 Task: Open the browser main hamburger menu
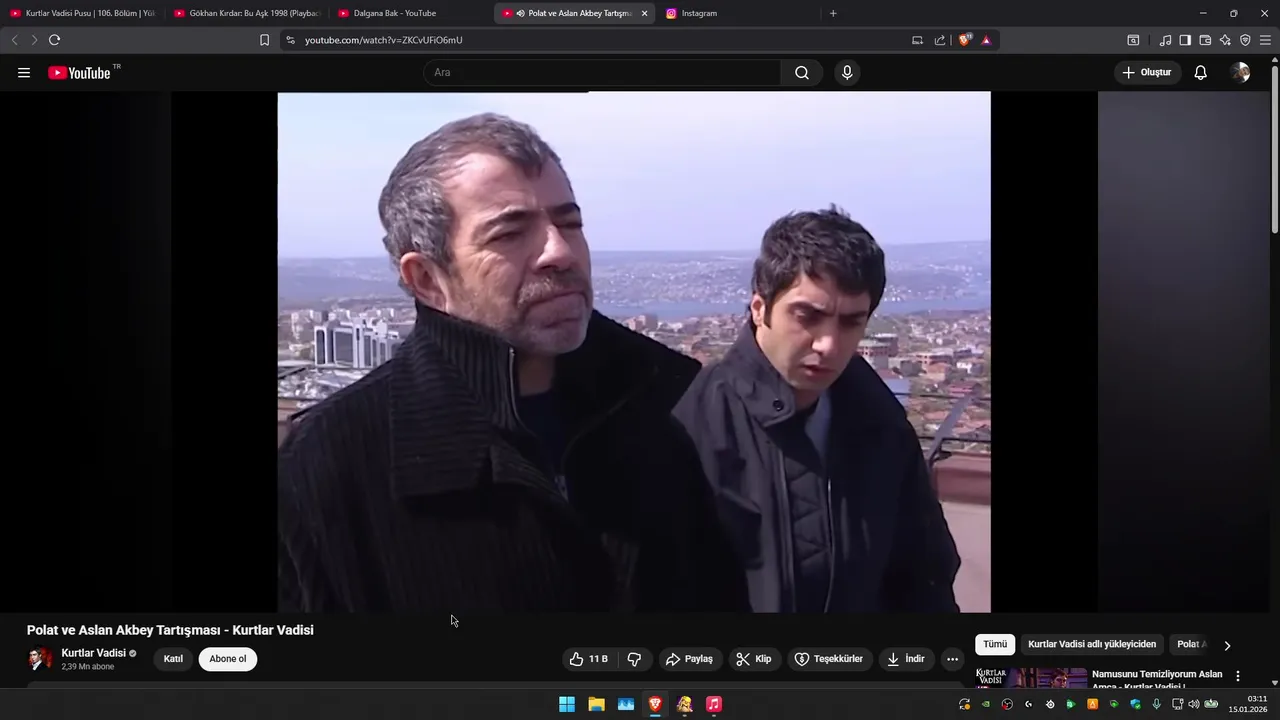click(x=1265, y=40)
